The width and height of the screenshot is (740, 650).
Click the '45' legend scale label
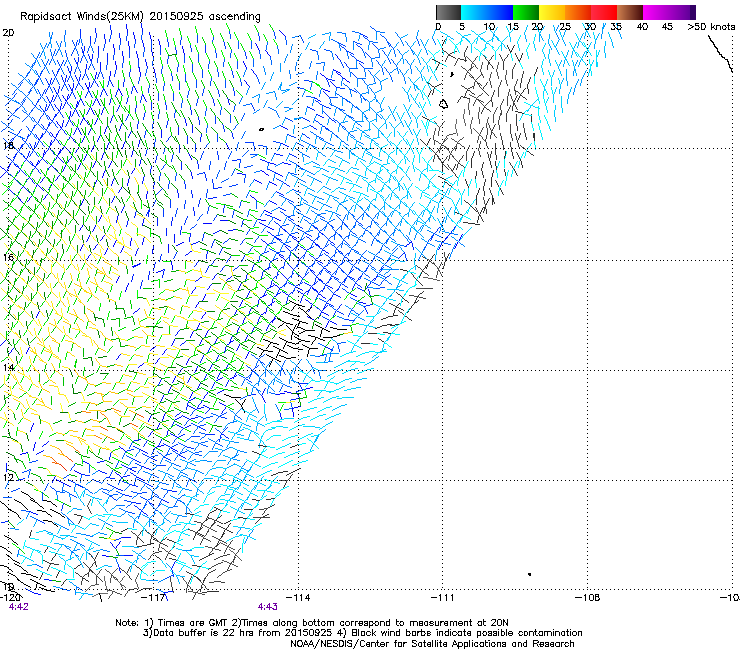point(667,27)
